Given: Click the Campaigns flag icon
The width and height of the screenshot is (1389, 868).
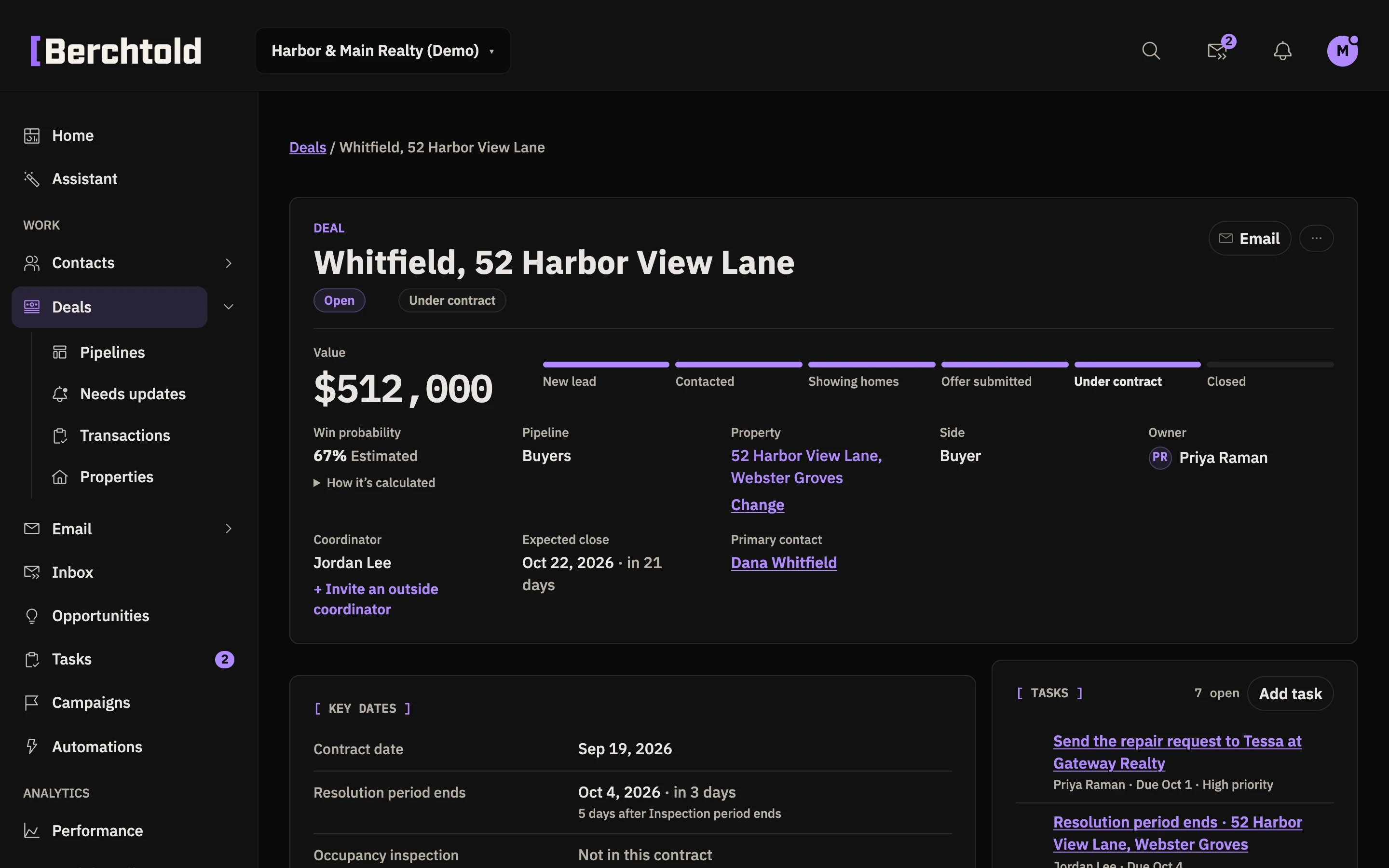Looking at the screenshot, I should 32,703.
